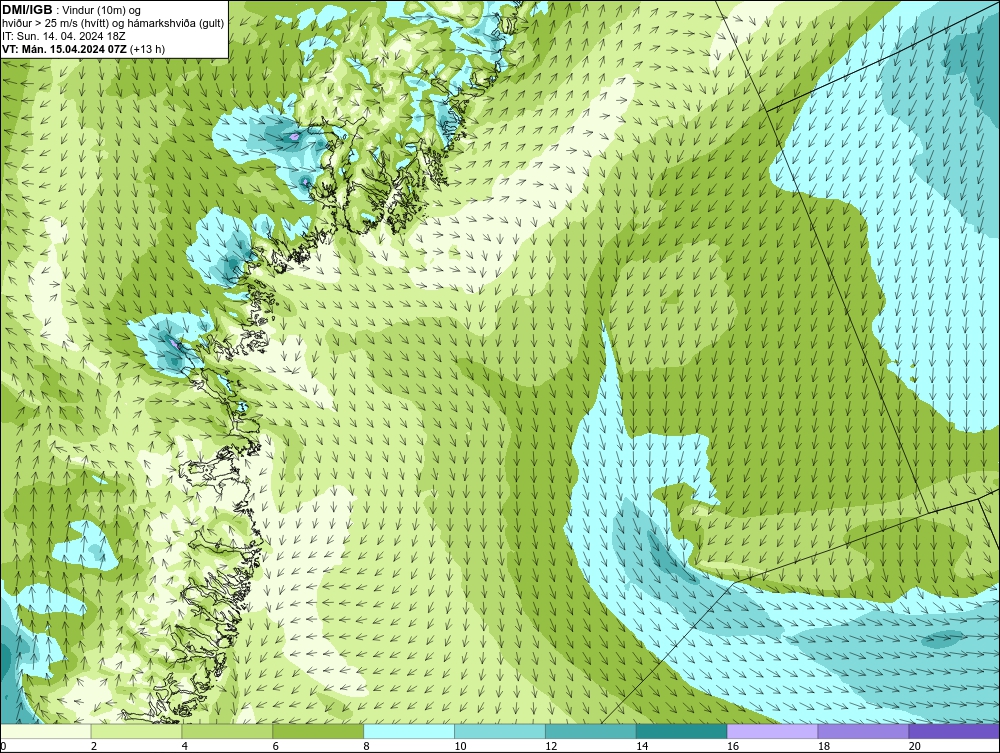The image size is (1000, 753).
Task: Click the 'hviður > 25 m/s' legend text line
Action: point(113,24)
